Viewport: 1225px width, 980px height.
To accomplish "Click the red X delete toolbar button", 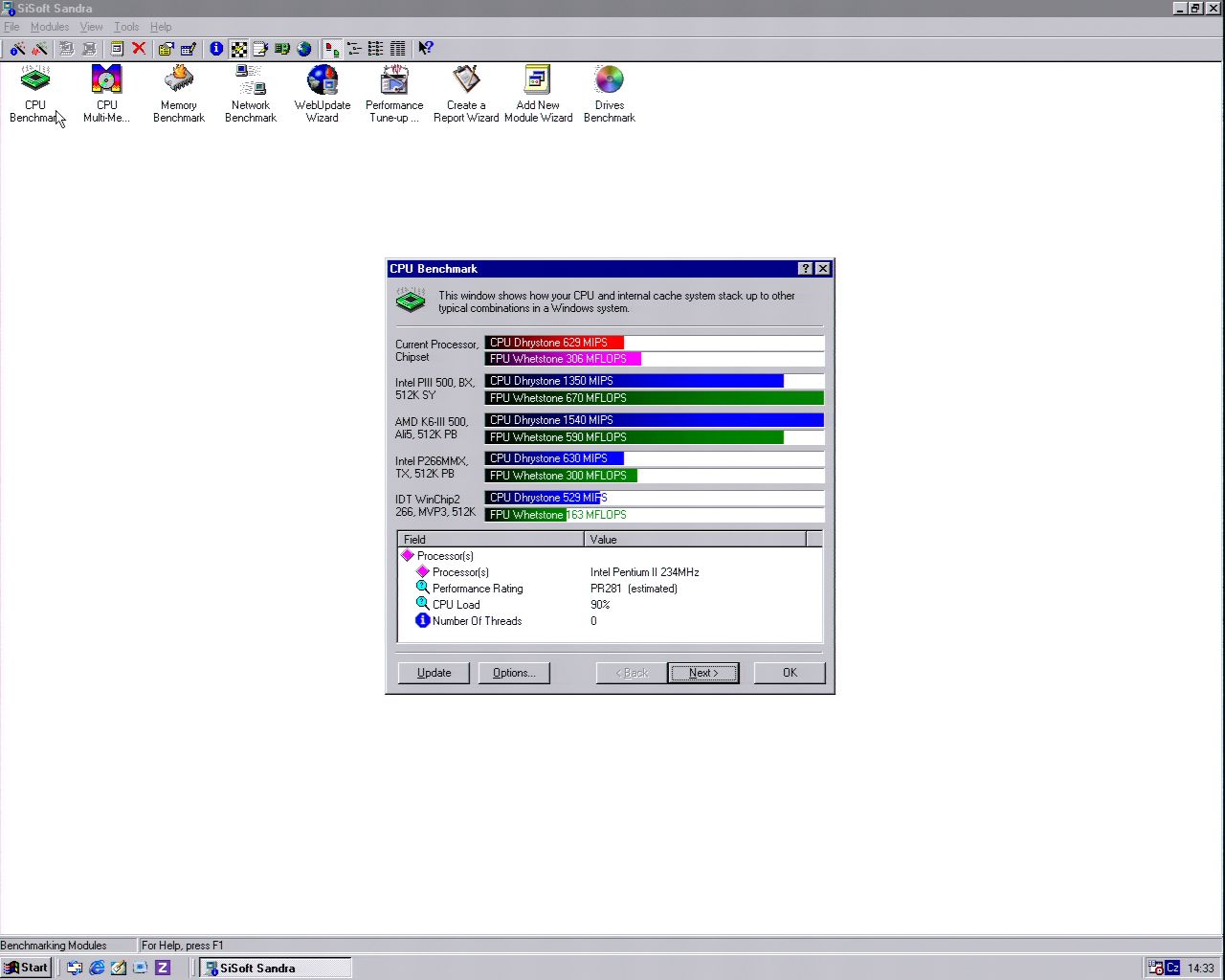I will tap(139, 48).
